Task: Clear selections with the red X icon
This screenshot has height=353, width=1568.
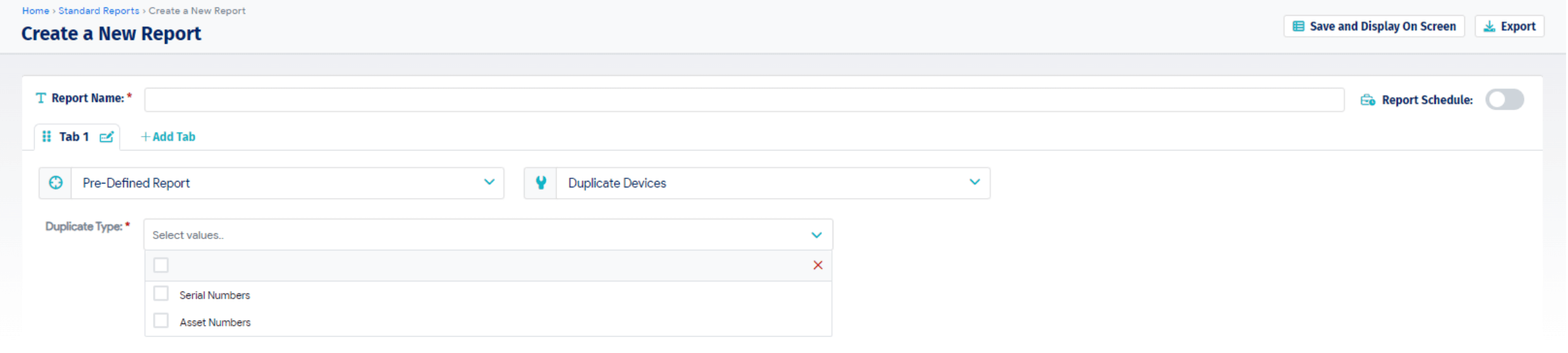Action: click(818, 265)
